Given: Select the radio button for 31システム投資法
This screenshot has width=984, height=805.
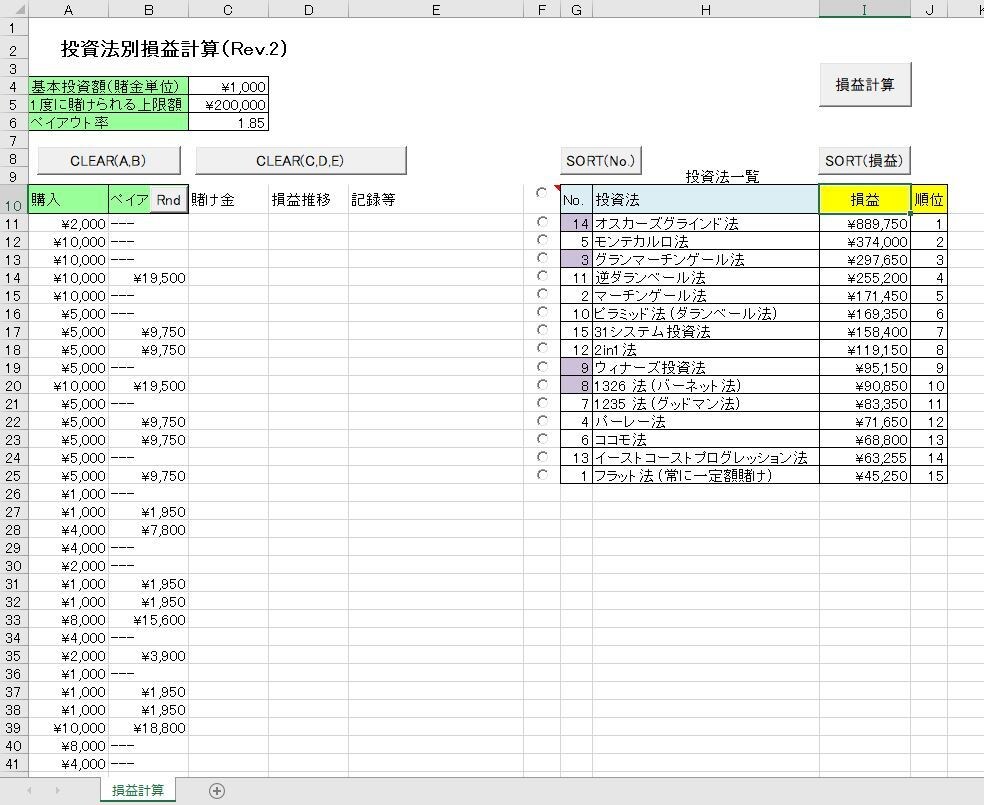Looking at the screenshot, I should point(542,330).
